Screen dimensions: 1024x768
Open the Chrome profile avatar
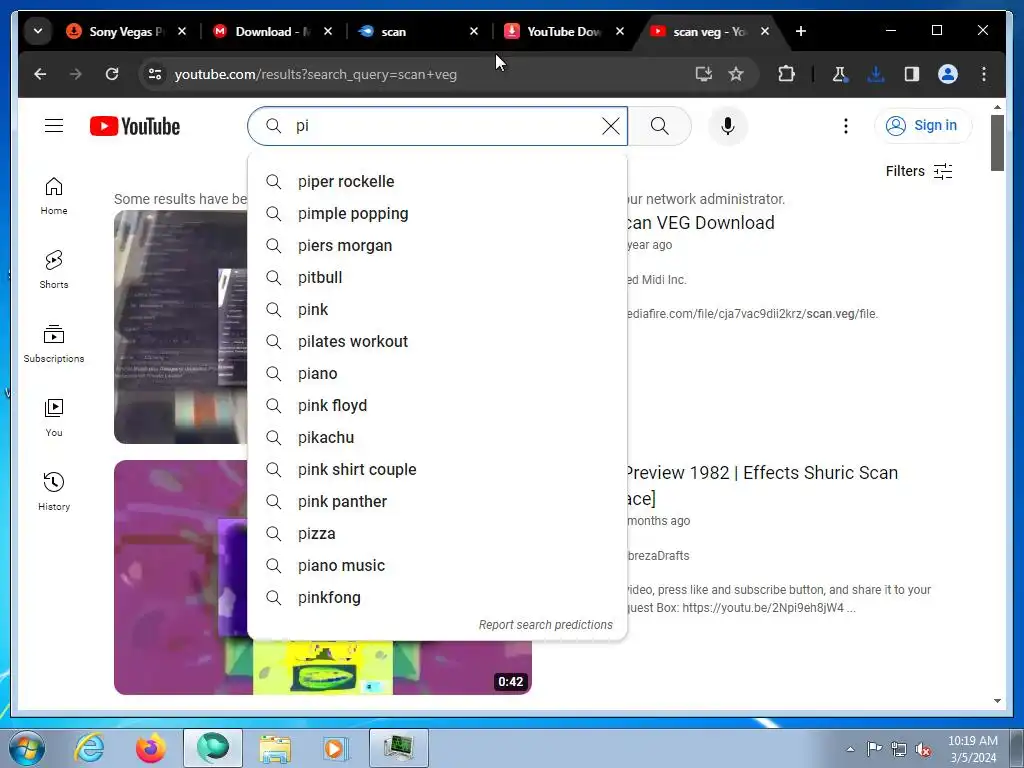coord(948,74)
